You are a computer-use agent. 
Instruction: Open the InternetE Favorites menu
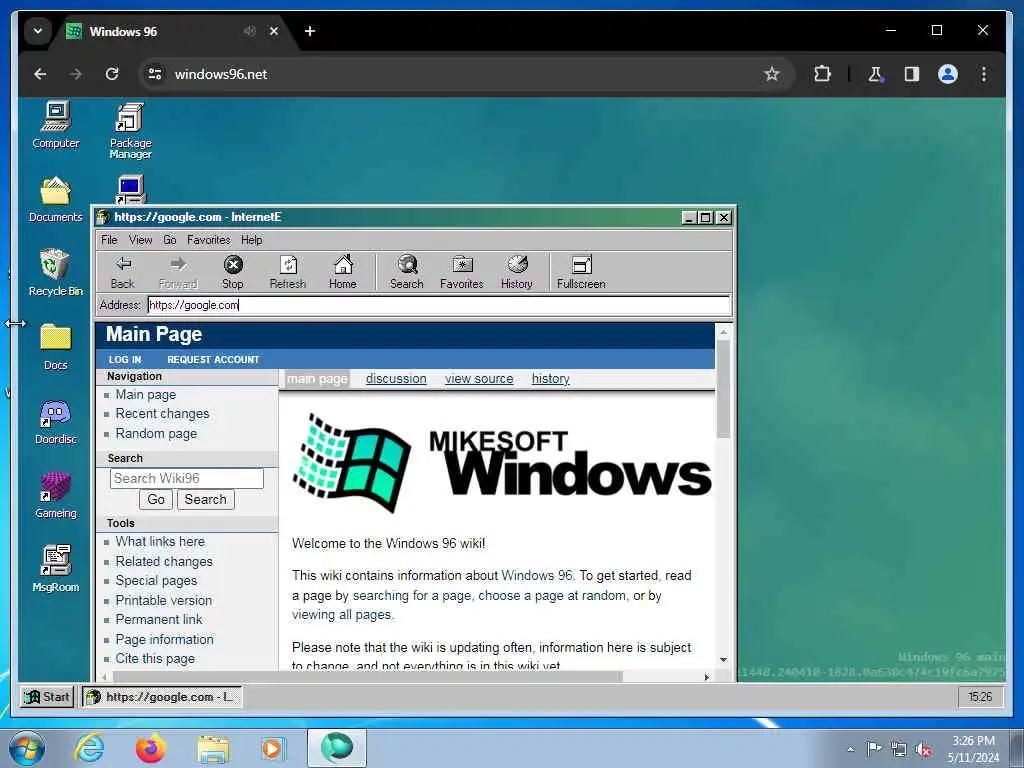[x=208, y=240]
